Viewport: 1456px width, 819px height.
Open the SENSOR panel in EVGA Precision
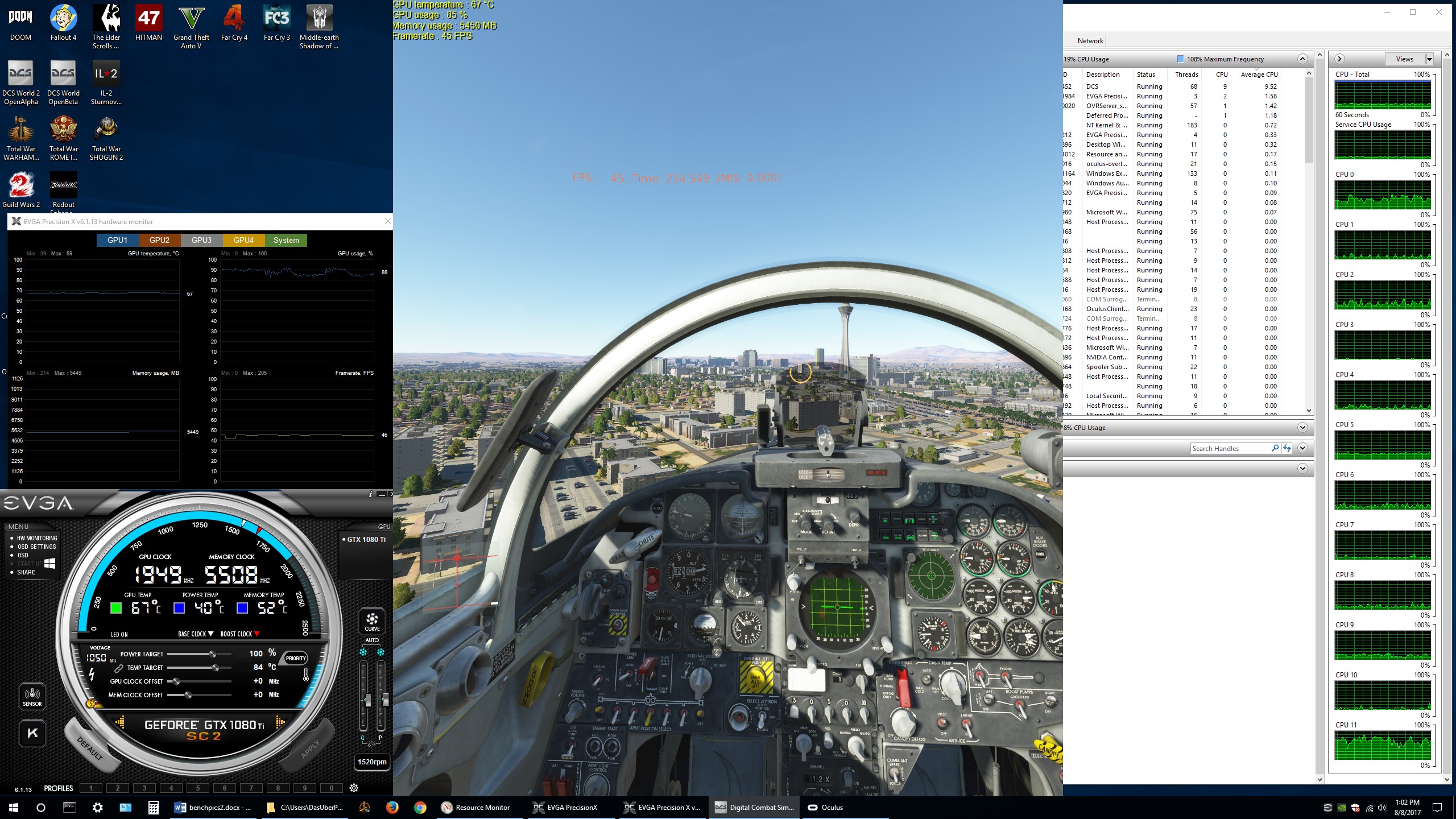coord(32,696)
